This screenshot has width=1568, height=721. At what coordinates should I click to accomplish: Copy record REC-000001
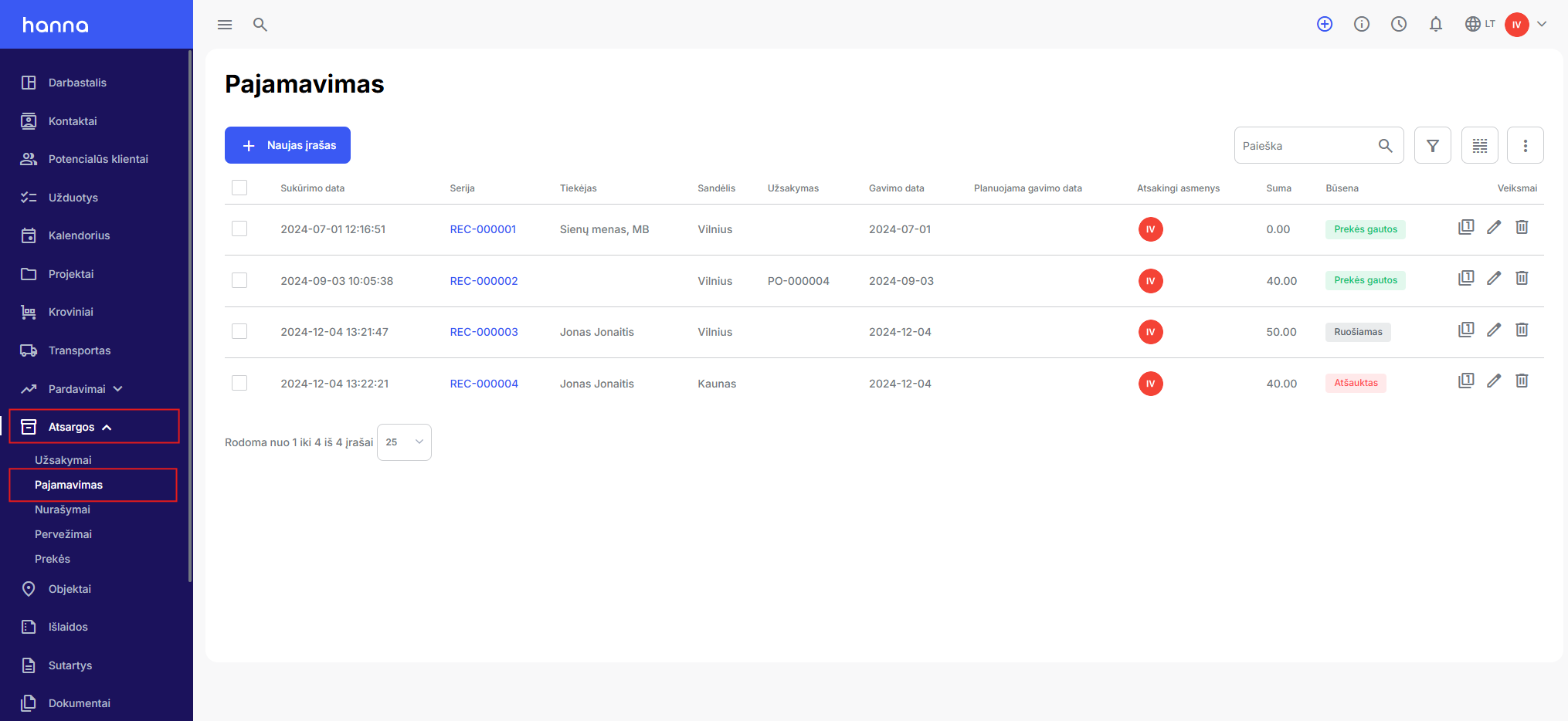(1466, 227)
